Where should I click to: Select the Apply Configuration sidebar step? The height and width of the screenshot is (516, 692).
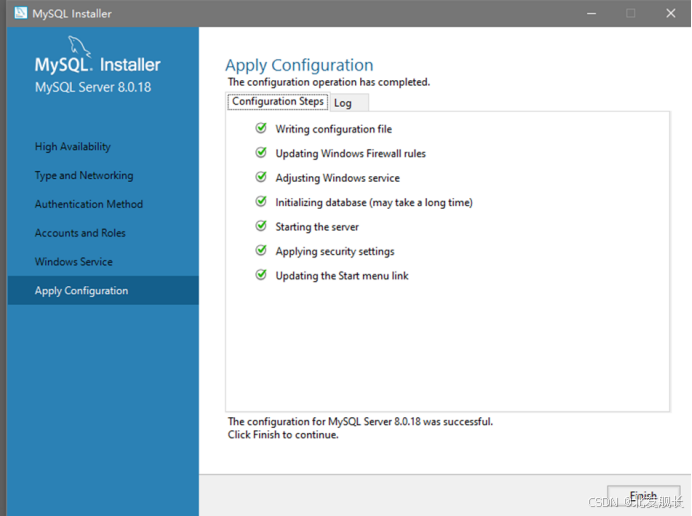pos(103,290)
